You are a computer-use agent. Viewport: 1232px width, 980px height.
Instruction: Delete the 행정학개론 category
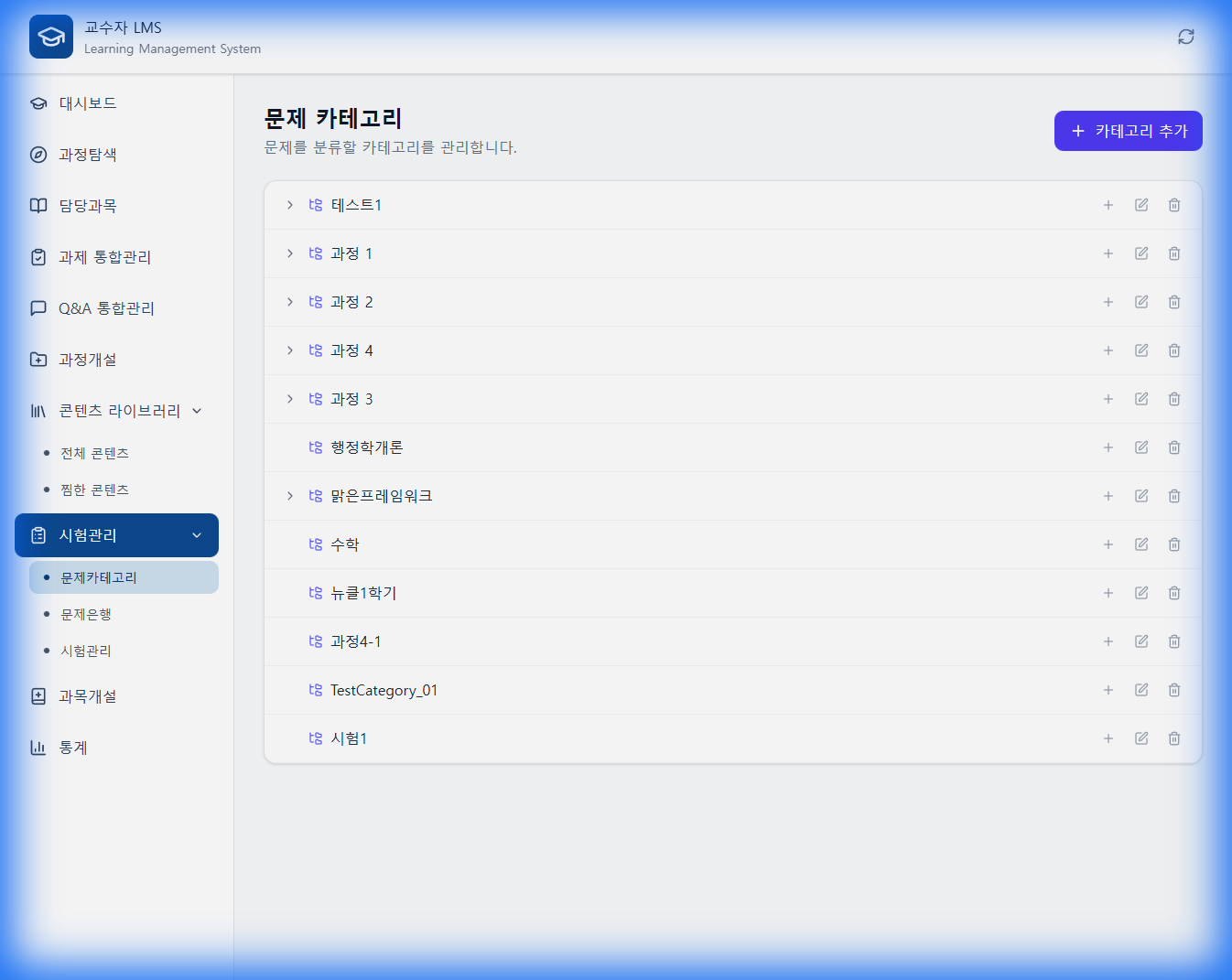[x=1173, y=447]
